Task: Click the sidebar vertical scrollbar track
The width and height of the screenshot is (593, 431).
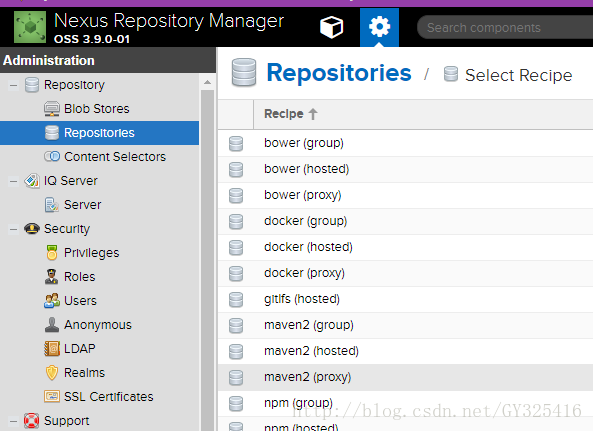Action: [x=207, y=261]
